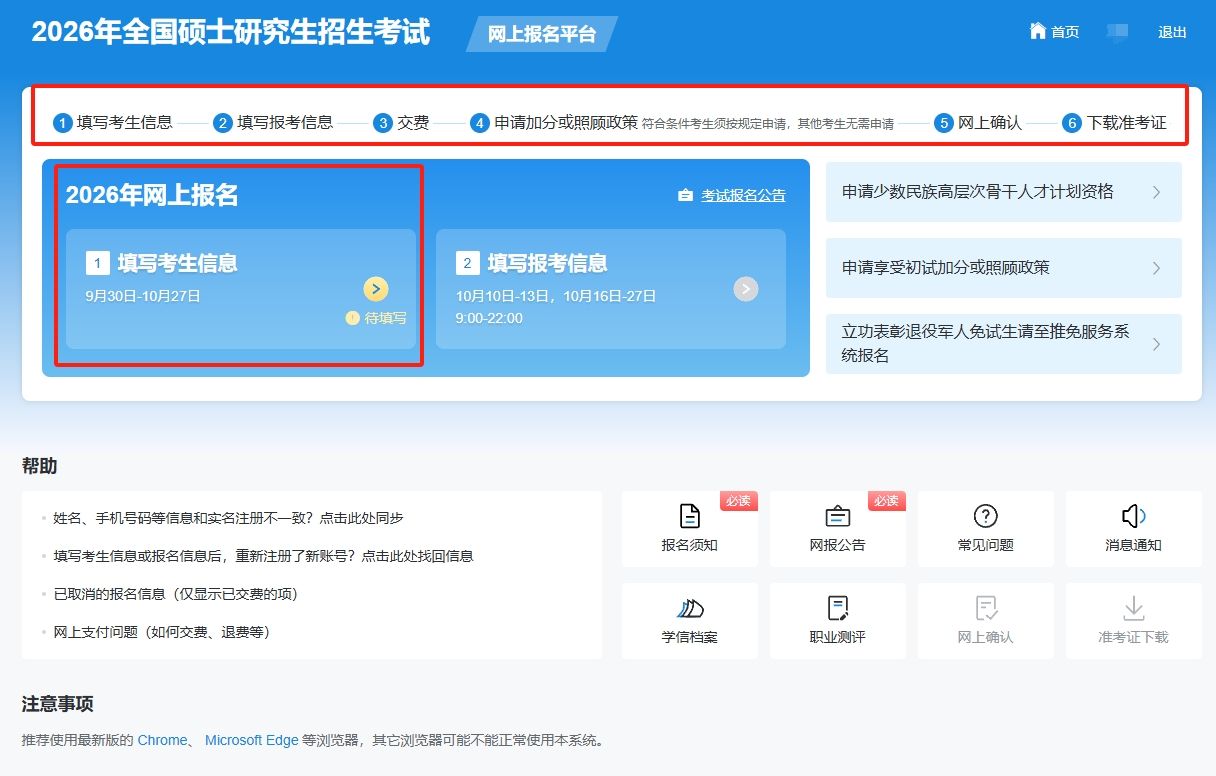This screenshot has height=776, width=1216.
Task: Open the 网报公告 icon tile
Action: pos(837,516)
